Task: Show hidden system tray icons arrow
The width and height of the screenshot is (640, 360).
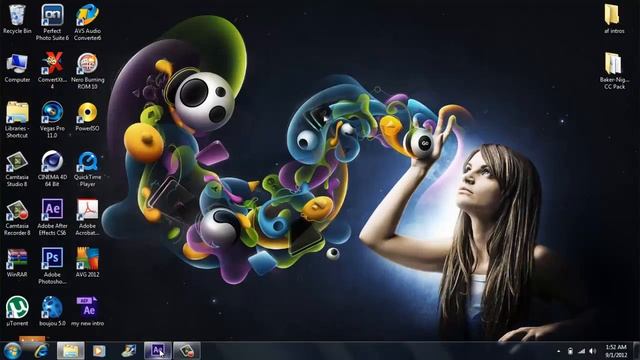Action: 558,351
